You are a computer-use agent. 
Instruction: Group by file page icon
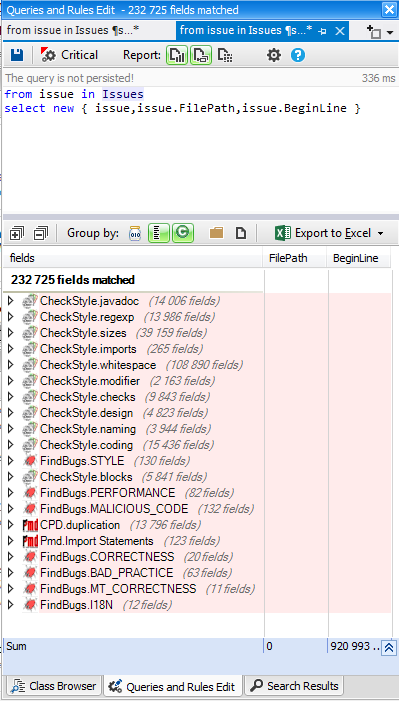(x=241, y=233)
